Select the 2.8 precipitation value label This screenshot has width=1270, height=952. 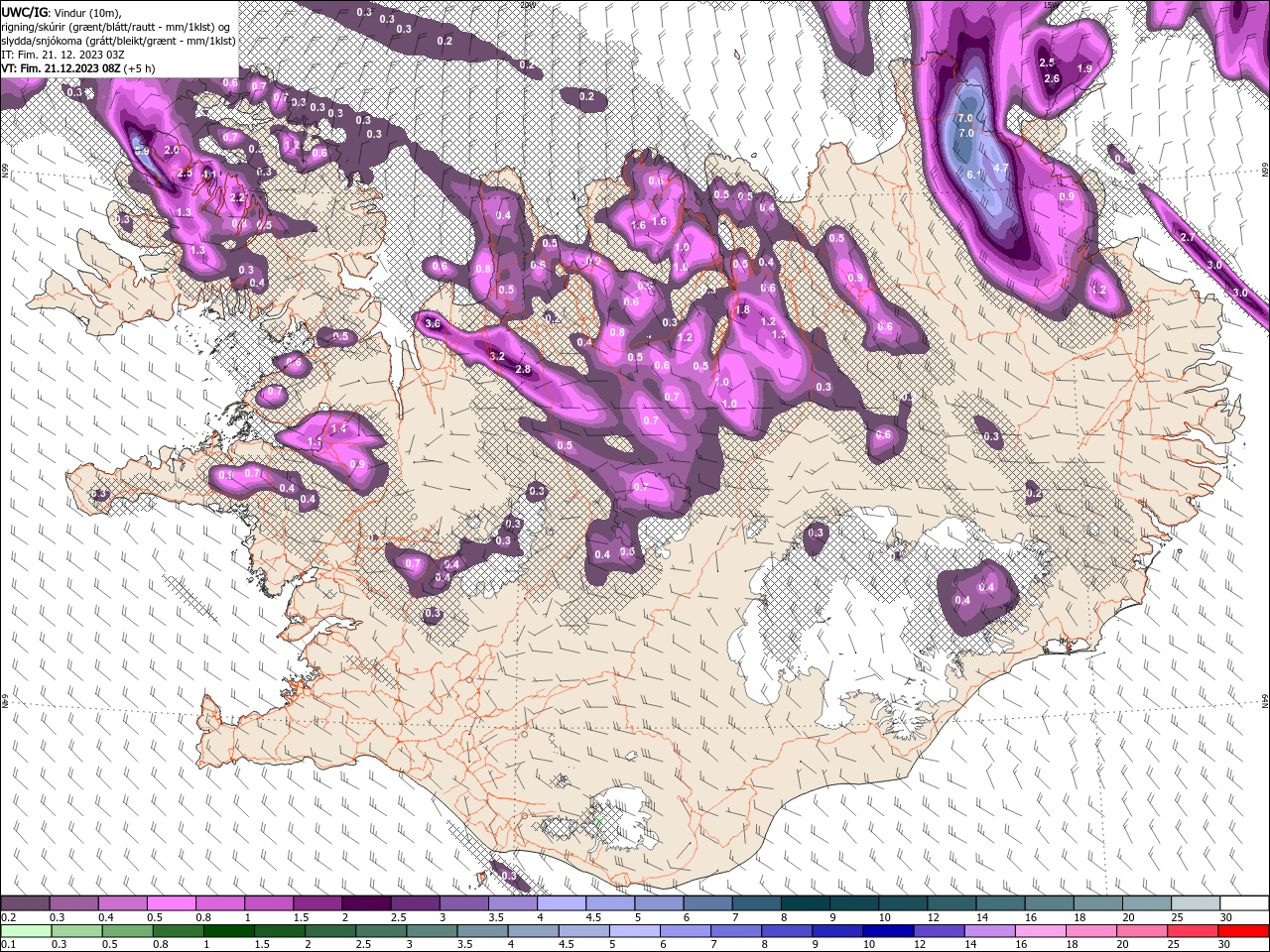point(524,369)
